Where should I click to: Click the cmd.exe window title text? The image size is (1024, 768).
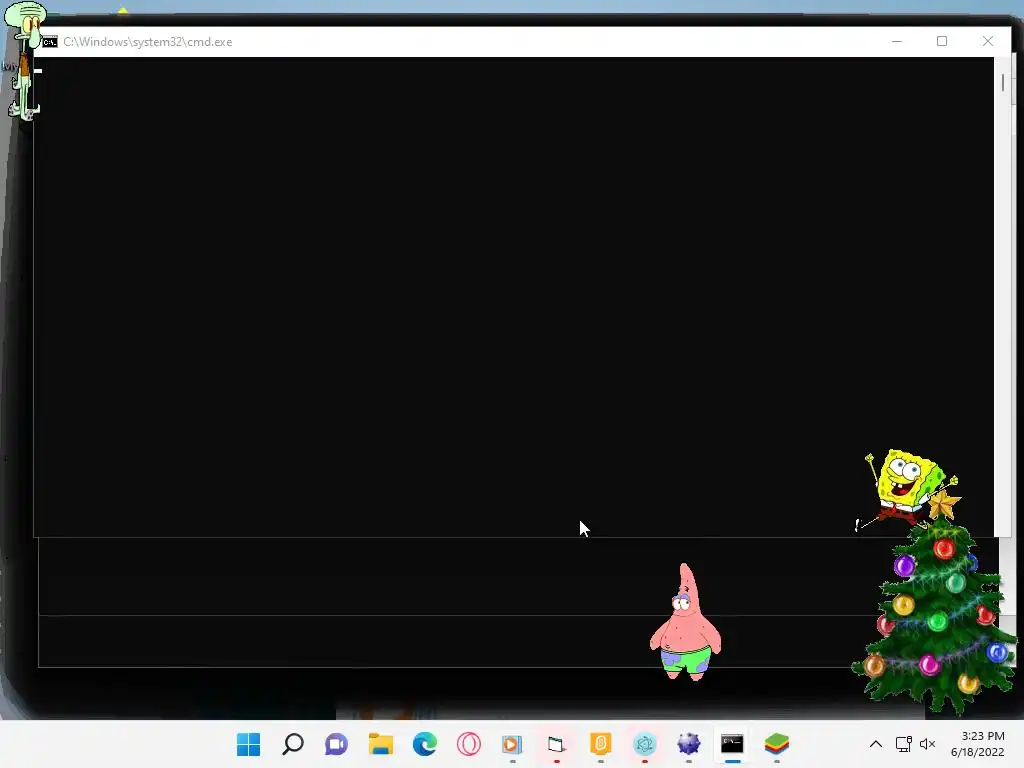click(148, 42)
